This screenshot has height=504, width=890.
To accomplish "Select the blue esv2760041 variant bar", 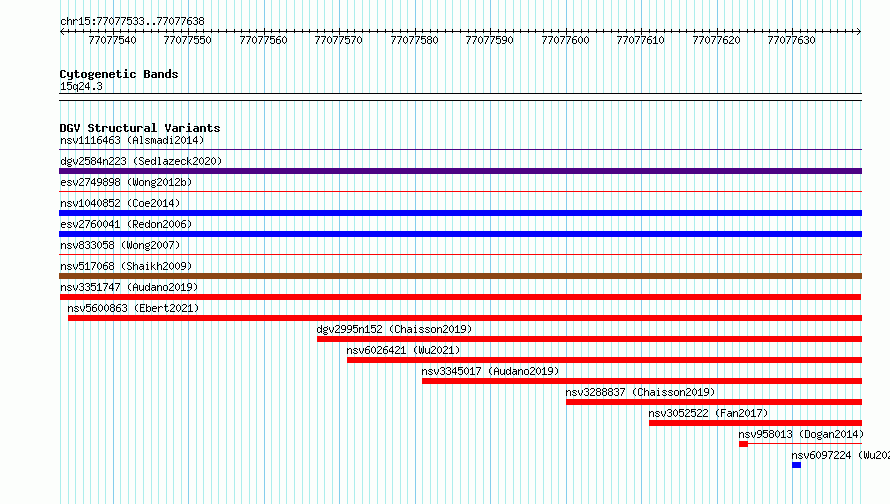I will [x=460, y=234].
